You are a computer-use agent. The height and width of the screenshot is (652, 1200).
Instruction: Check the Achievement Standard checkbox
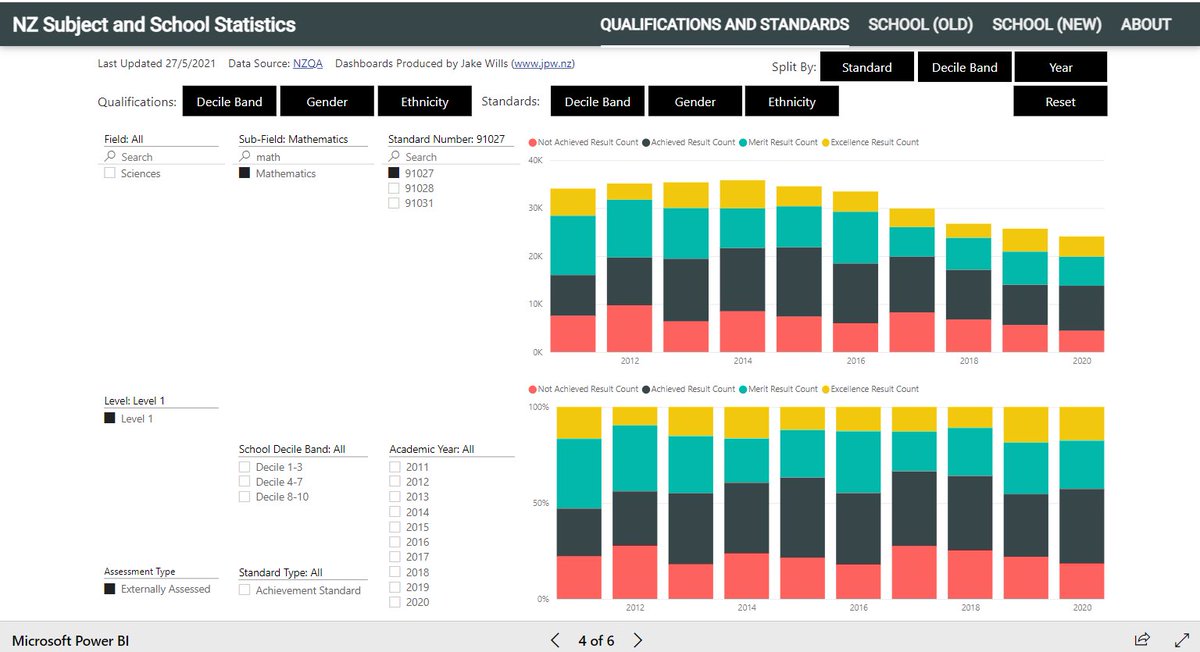coord(245,590)
